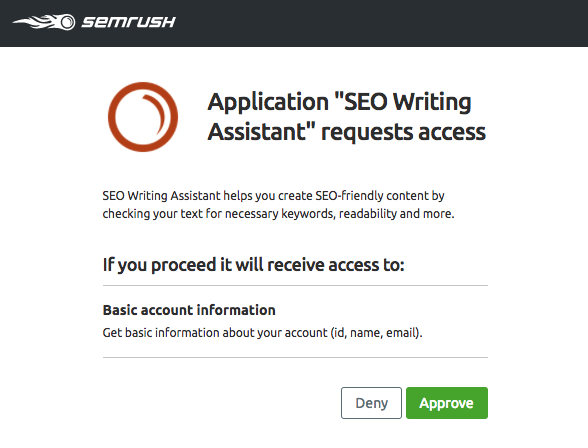Viewport: 588px width, 448px height.
Task: Click the Semrush fireball logo icon
Action: (x=44, y=22)
